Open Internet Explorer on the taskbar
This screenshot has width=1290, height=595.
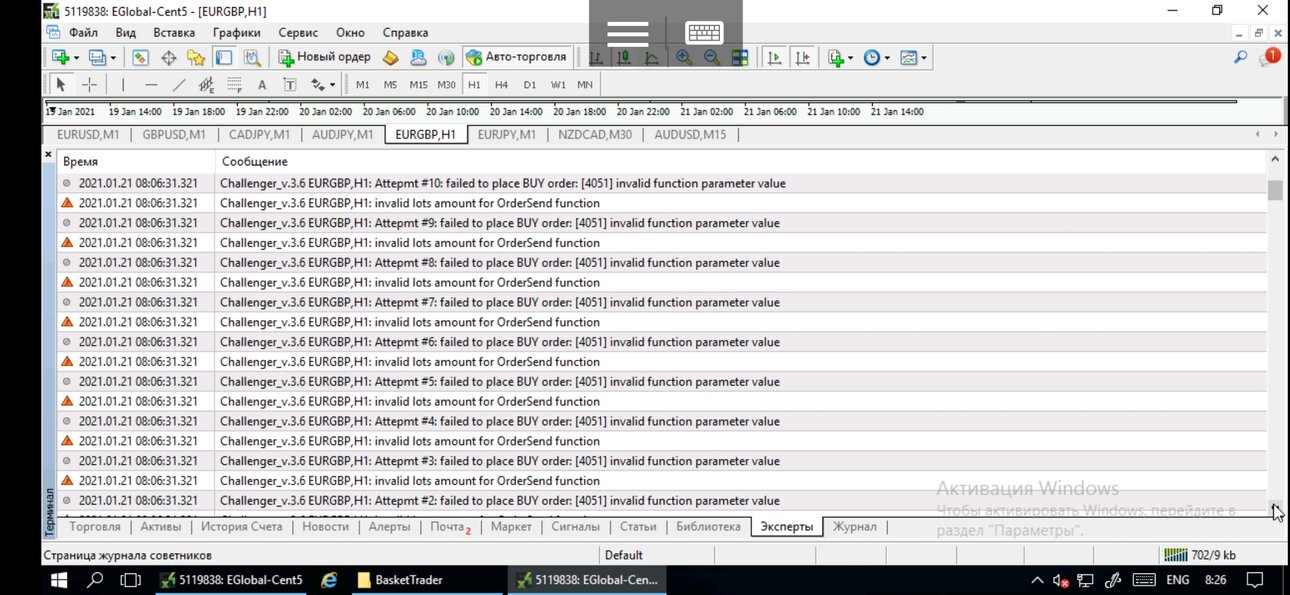point(328,579)
